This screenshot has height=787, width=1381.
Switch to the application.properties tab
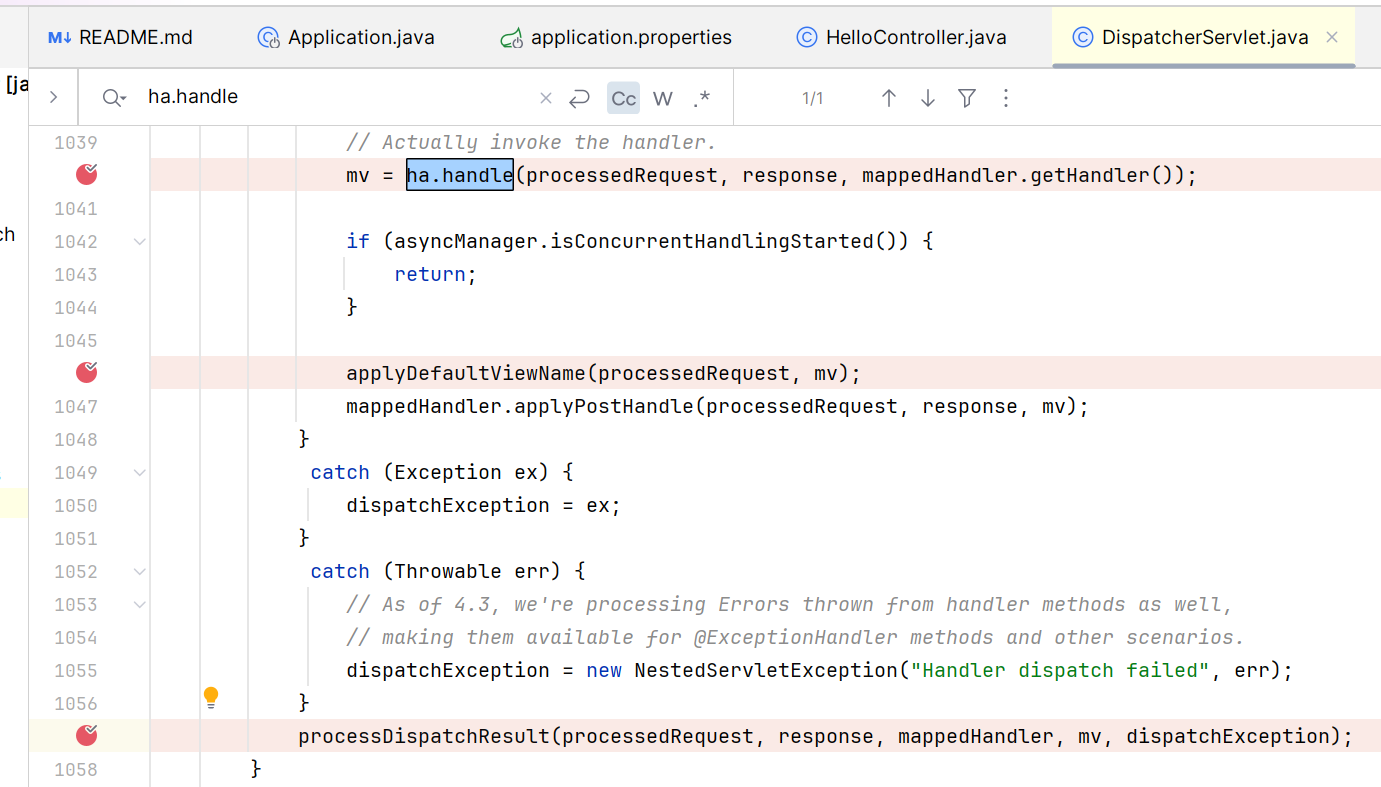click(617, 38)
